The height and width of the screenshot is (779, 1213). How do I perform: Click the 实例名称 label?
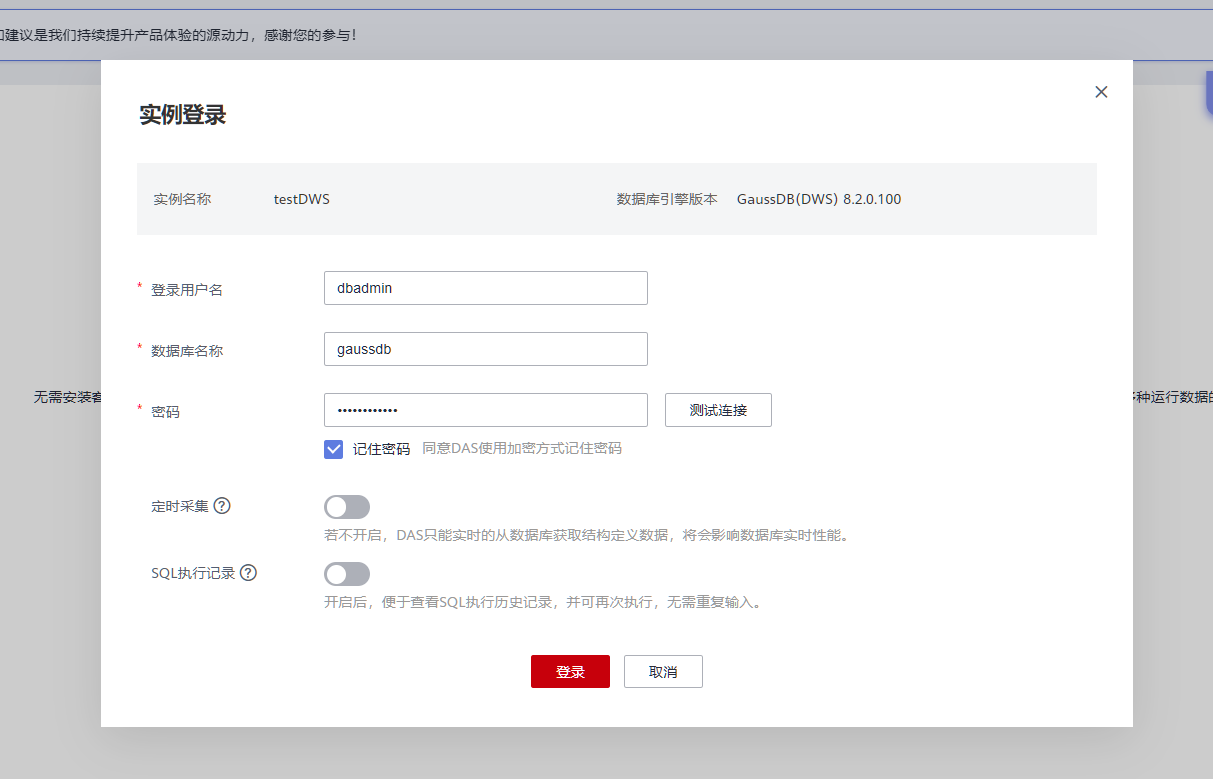click(182, 199)
